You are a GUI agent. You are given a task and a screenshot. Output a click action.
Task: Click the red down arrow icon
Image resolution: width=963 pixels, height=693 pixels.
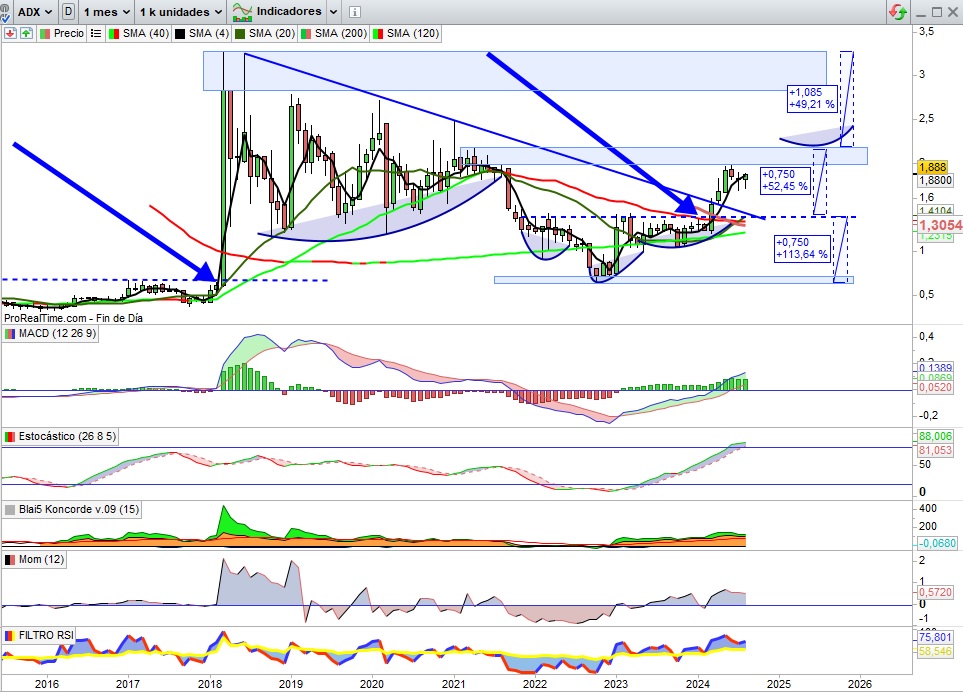[10, 33]
